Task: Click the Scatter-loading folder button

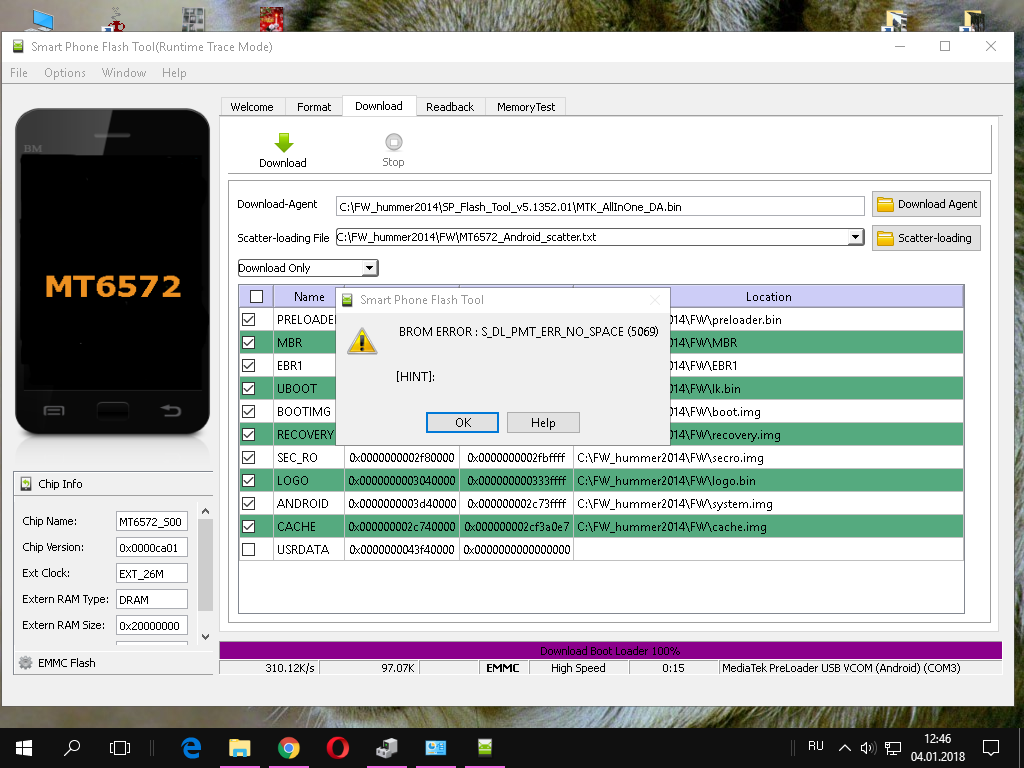Action: point(926,238)
